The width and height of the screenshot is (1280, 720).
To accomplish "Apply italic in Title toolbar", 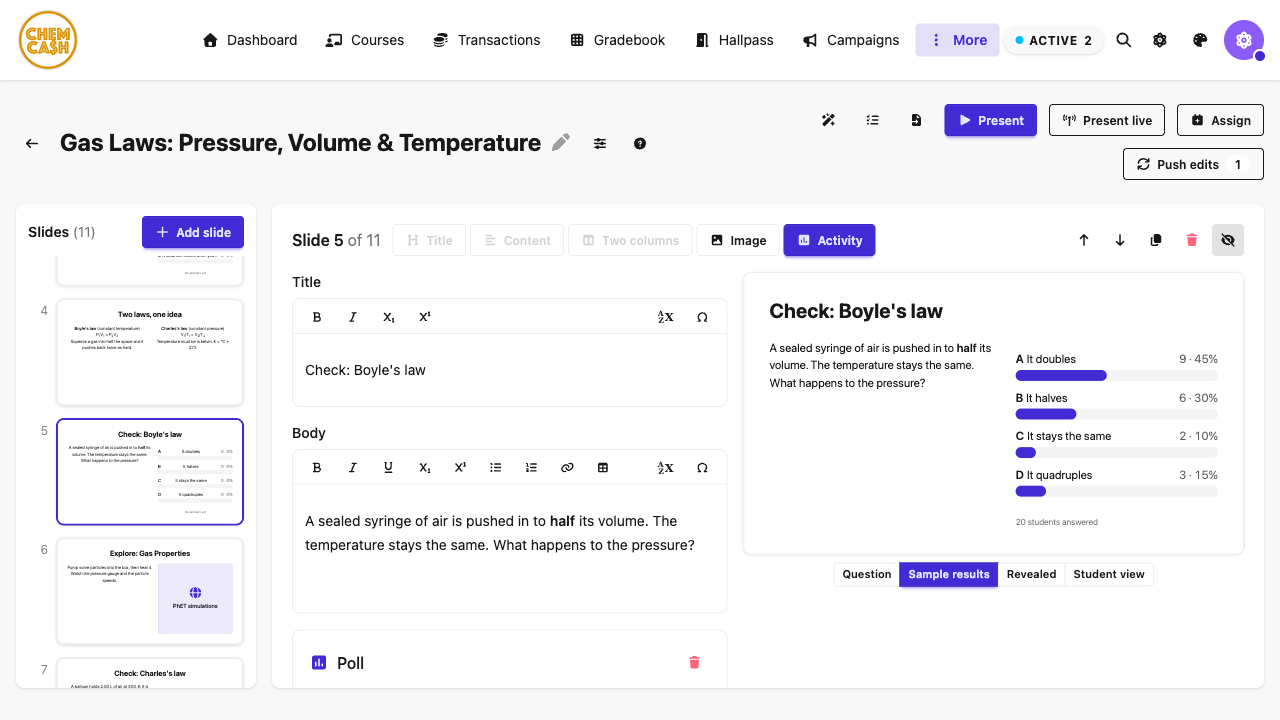I will tap(353, 317).
